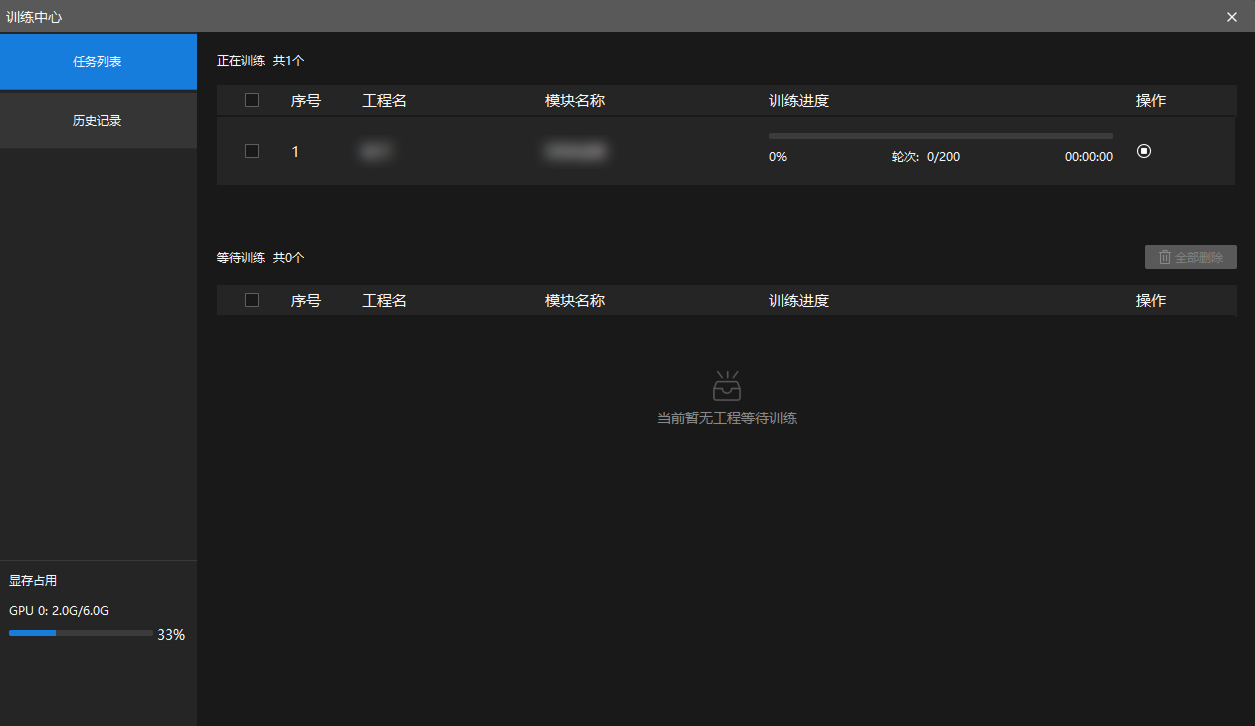Select all tasks in 正在训练 table
This screenshot has height=726, width=1255.
[252, 100]
